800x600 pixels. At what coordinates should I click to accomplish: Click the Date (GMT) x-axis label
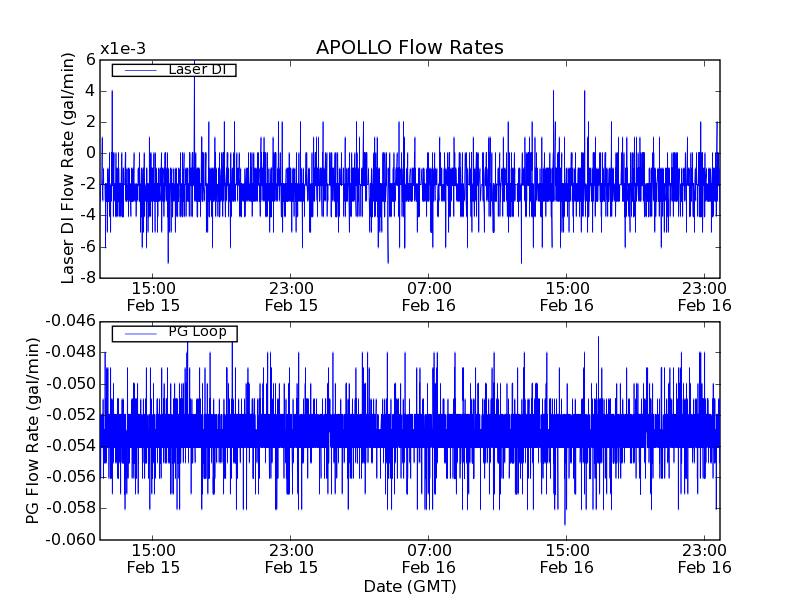tap(409, 586)
